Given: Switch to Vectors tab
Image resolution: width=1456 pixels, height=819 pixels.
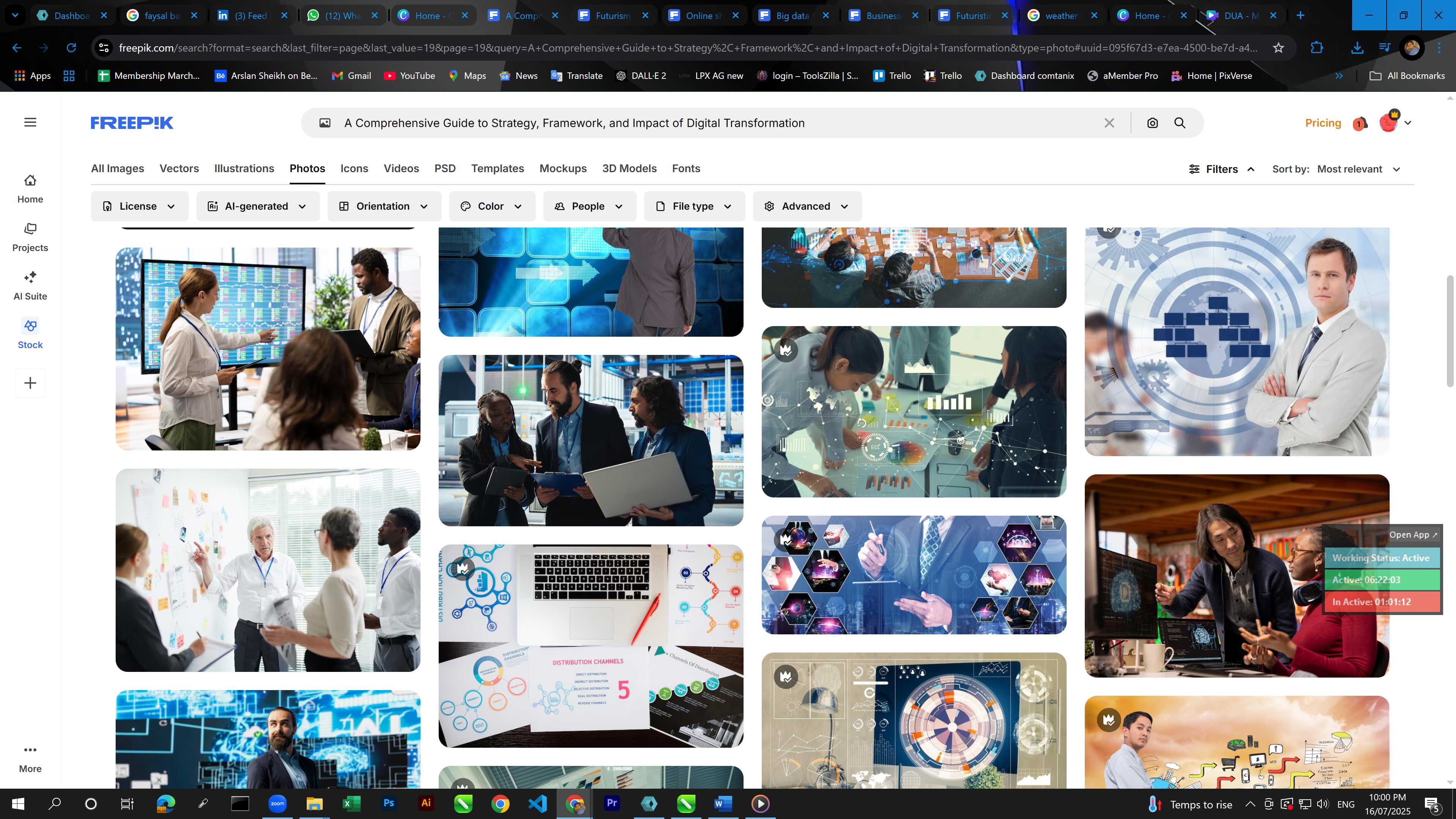Looking at the screenshot, I should coord(179,168).
